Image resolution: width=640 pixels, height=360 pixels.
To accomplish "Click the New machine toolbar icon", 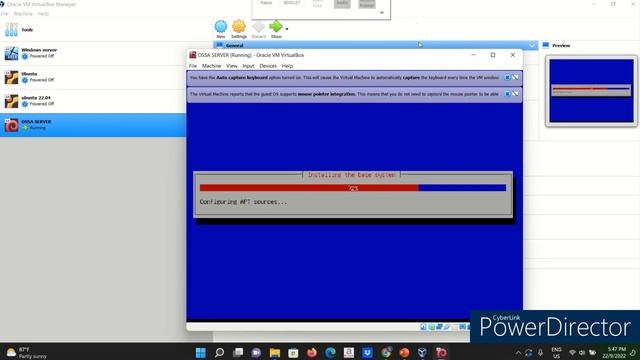I will coord(221,27).
